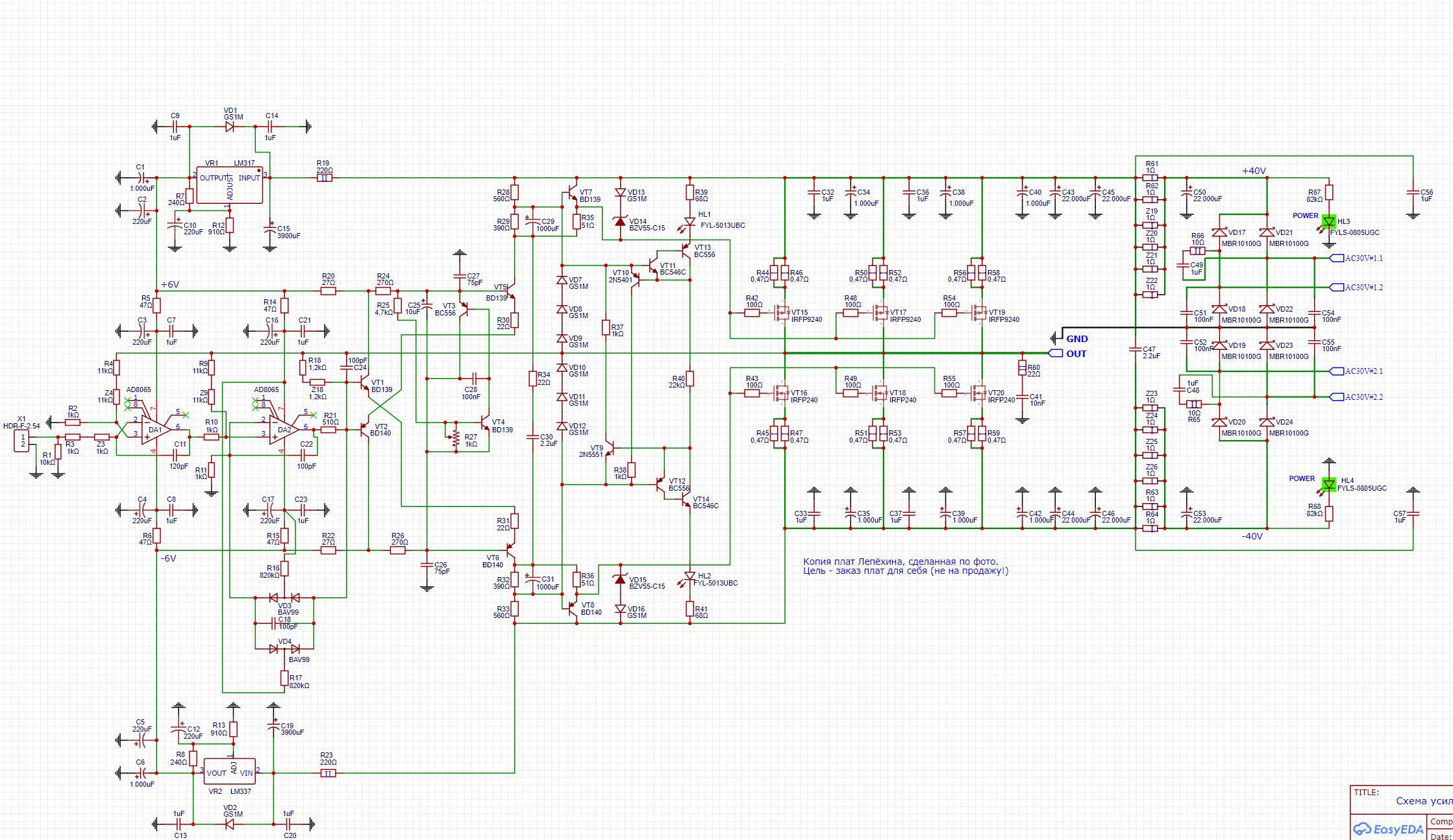Screen dimensions: 1453x840
Task: Select the blue Russian note text
Action: 905,566
